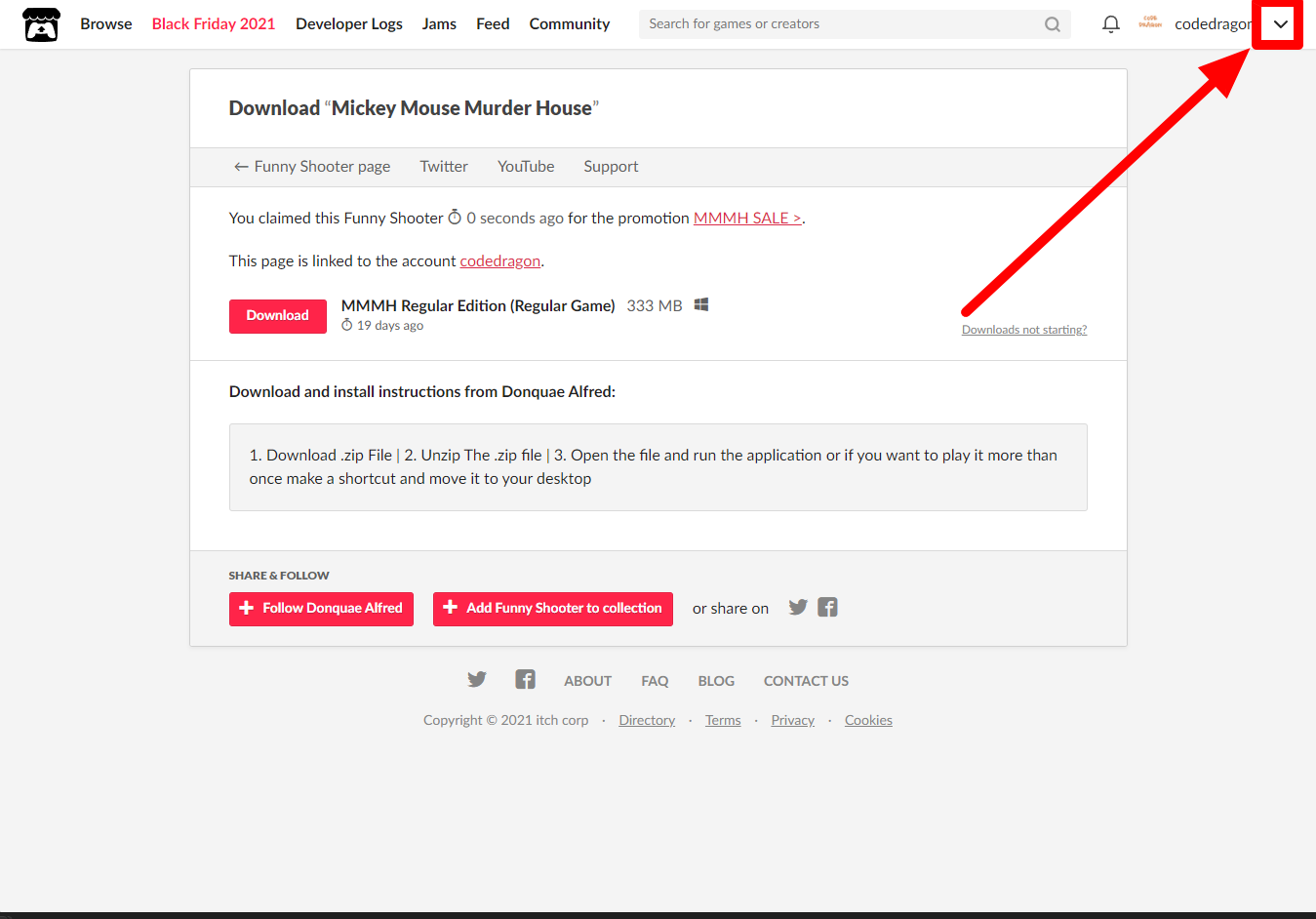Go to Developer Logs

349,24
